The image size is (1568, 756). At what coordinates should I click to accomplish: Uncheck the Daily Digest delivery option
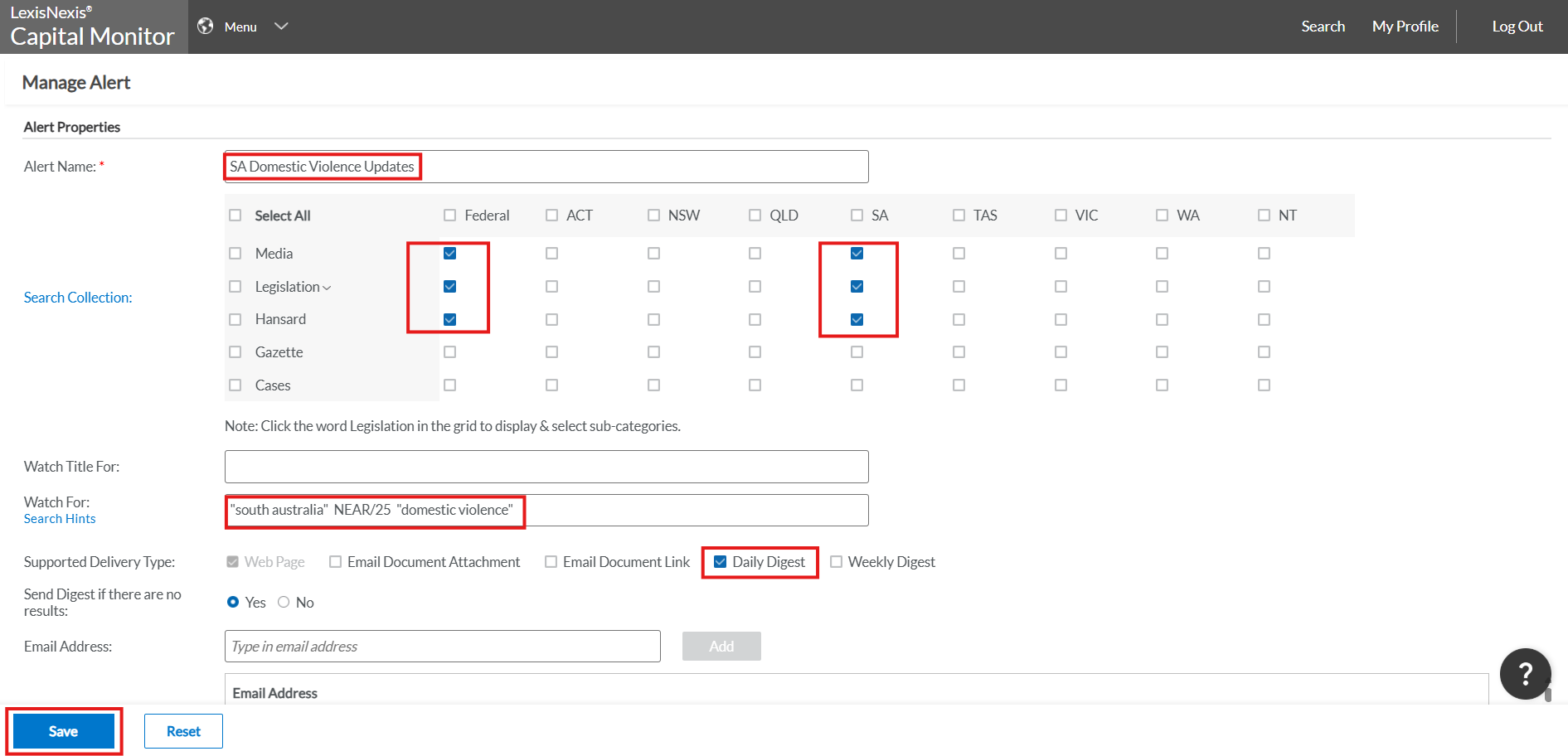721,562
